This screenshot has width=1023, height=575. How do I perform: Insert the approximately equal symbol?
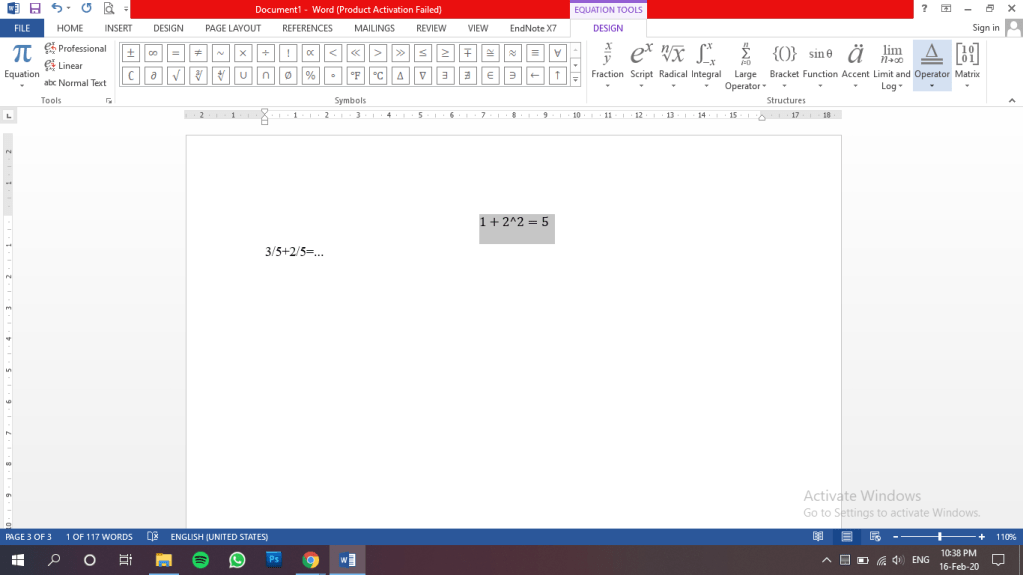click(512, 53)
